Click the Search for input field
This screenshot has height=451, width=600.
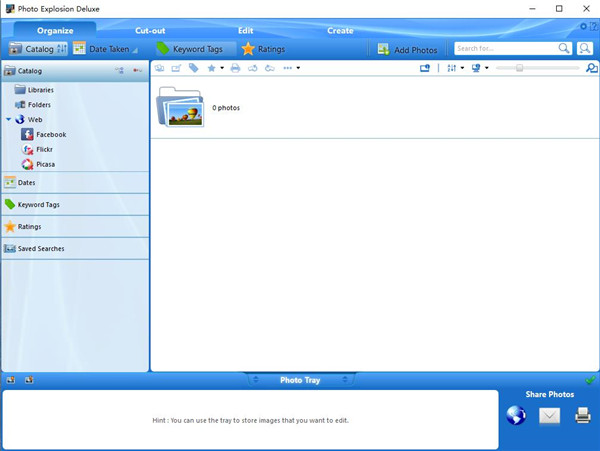click(506, 49)
